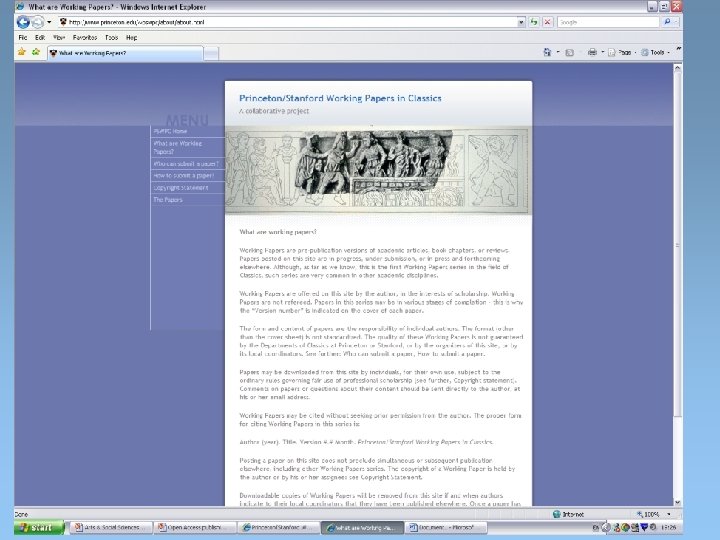Viewport: 720px width, 540px height.
Task: Stop loading with the red X icon
Action: [x=547, y=22]
